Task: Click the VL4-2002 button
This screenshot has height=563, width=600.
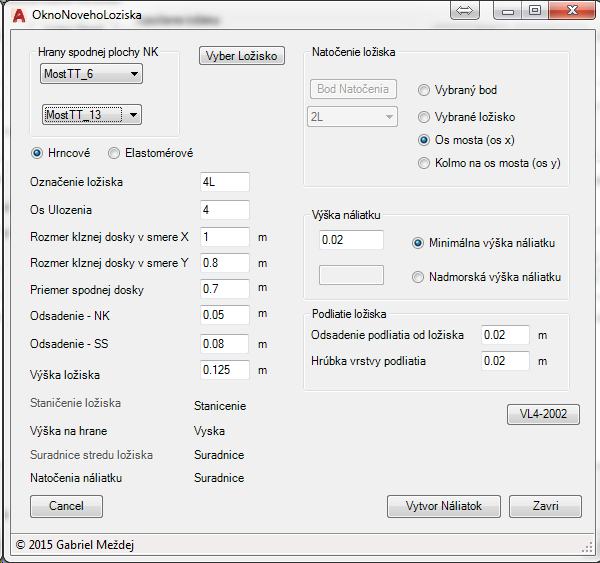Action: pyautogui.click(x=543, y=414)
